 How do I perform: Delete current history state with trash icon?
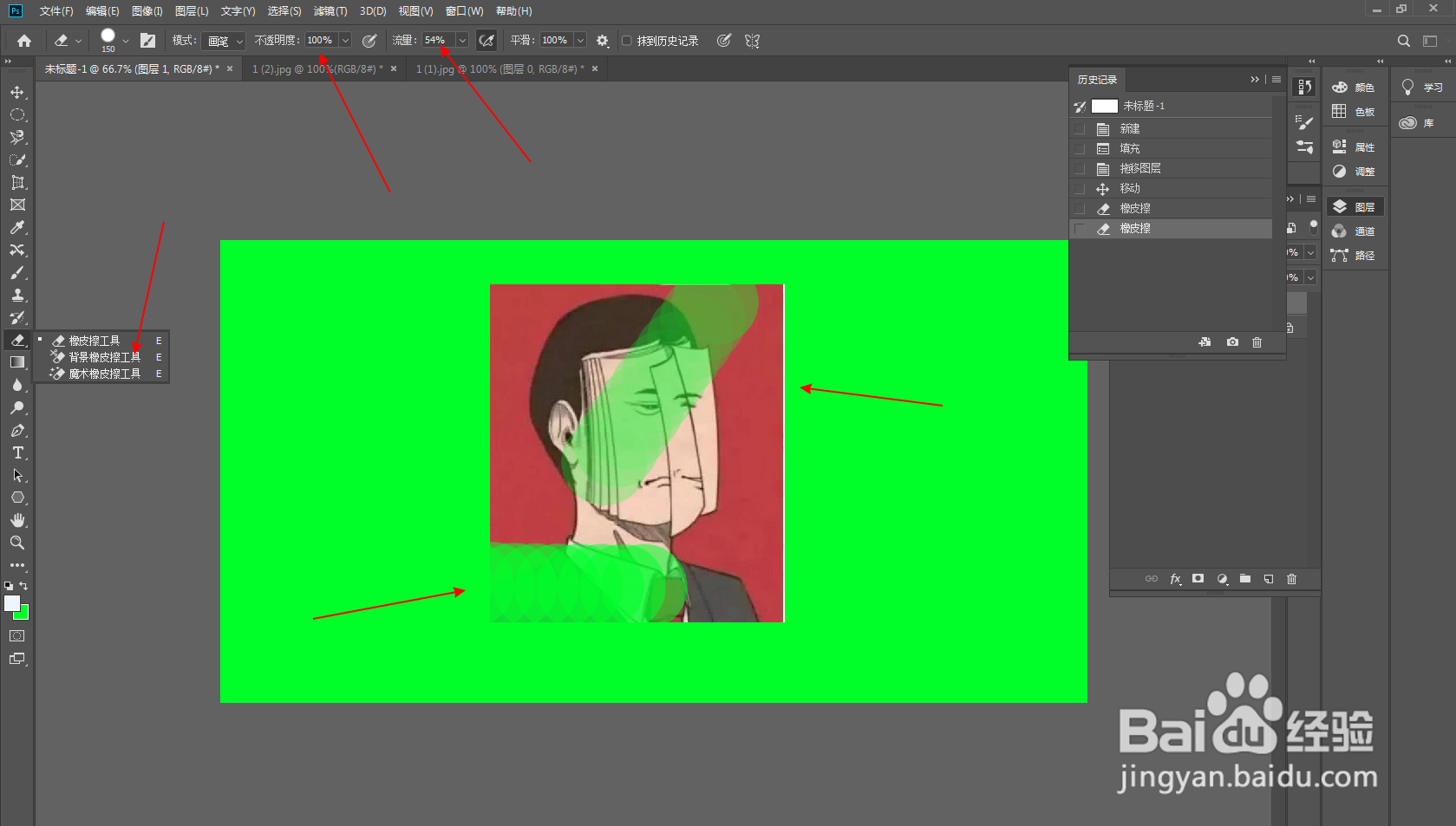1257,342
